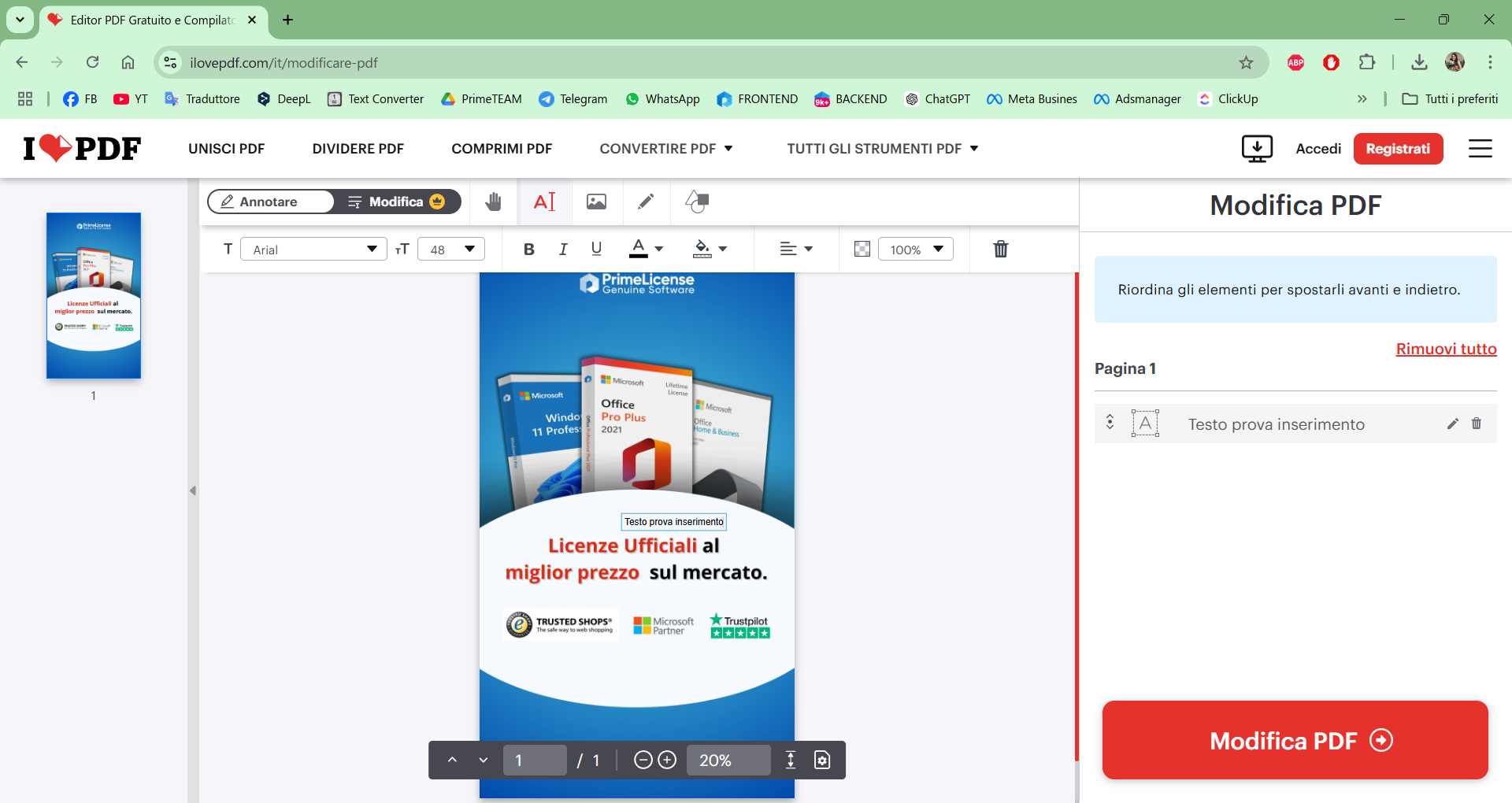
Task: Open the AdBlock Plus extension
Action: 1295,62
